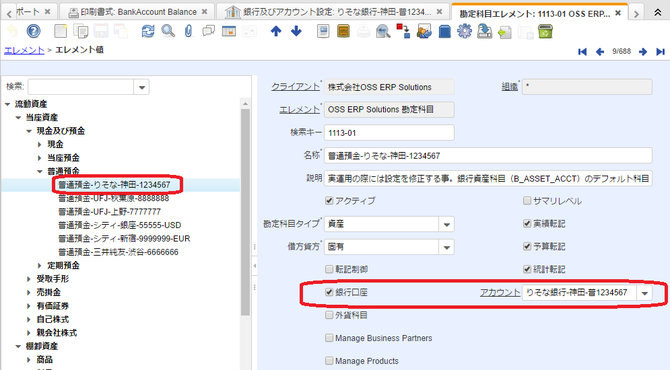This screenshot has width=670, height=370.
Task: Click the File Import green-arrow icon
Action: [x=505, y=31]
